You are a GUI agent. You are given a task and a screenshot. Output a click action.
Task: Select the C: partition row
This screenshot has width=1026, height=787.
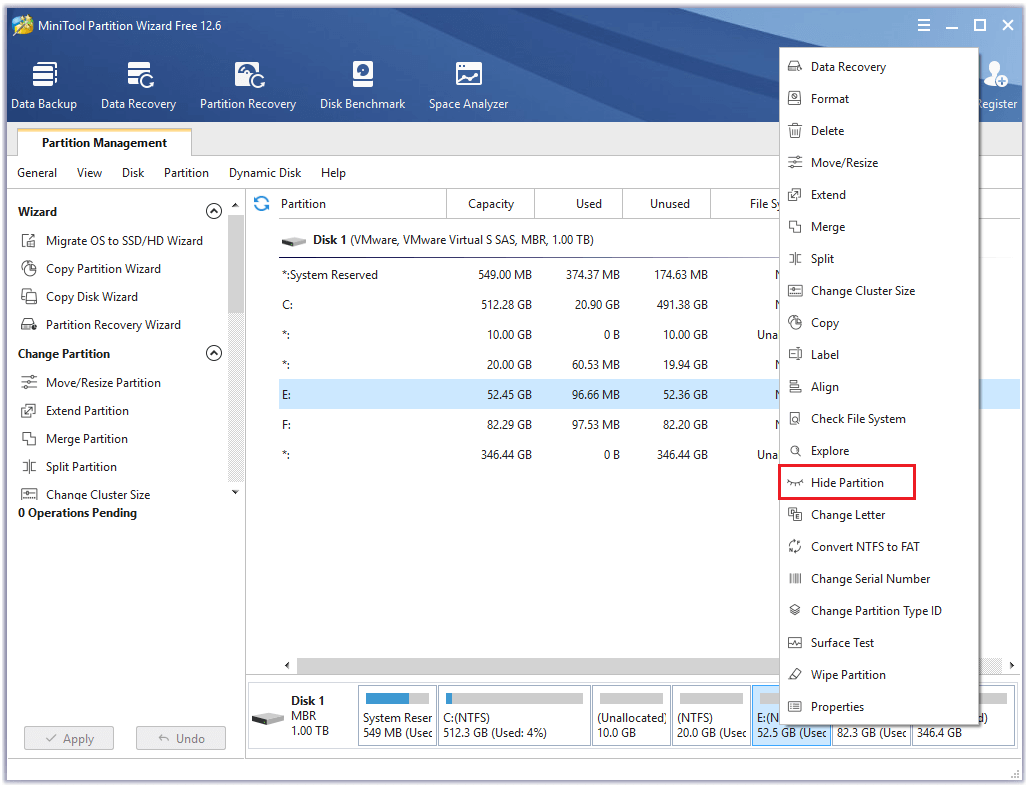[529, 305]
